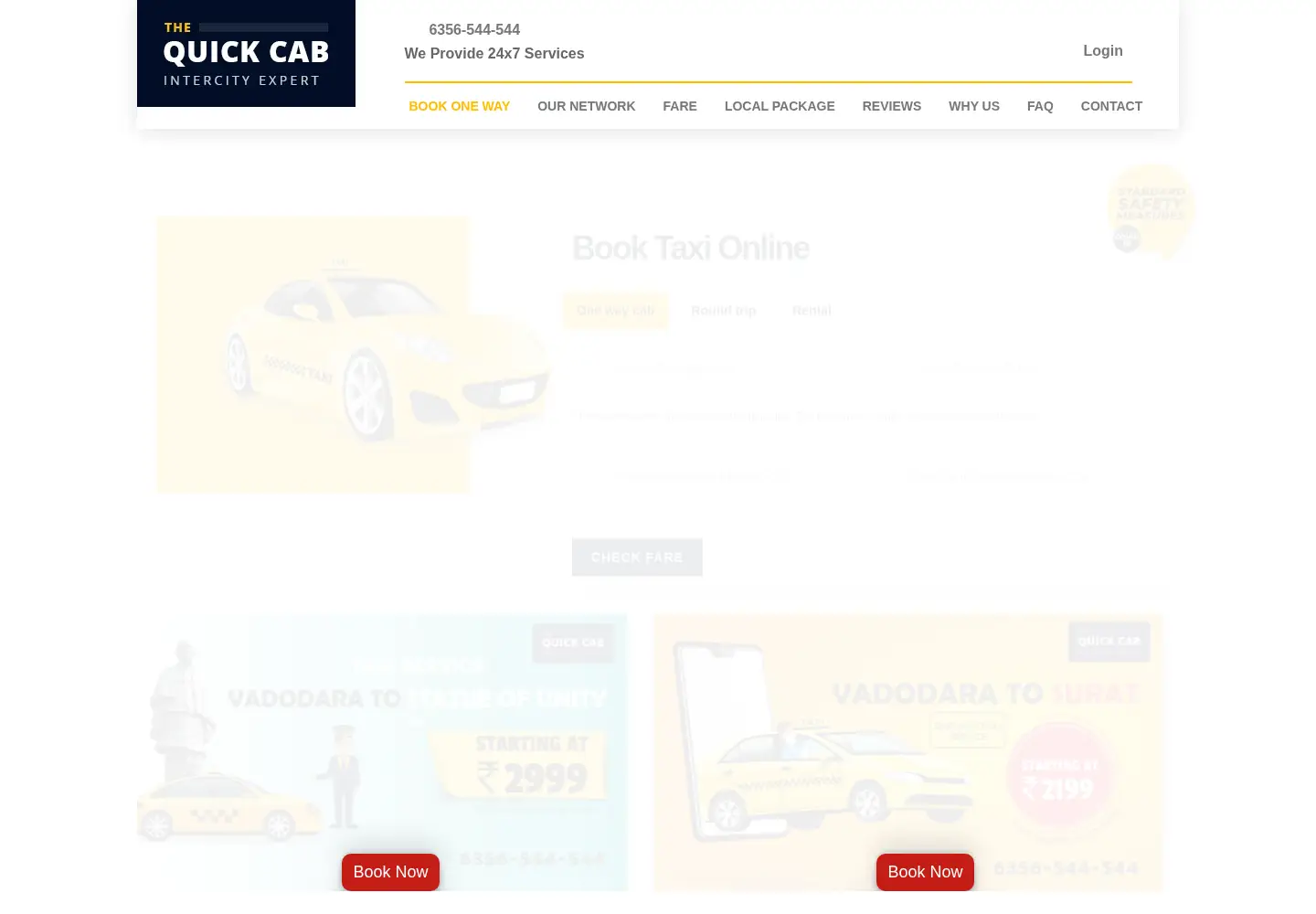Open the Reviews menu item
Screen dimensions: 1316x914
892,106
